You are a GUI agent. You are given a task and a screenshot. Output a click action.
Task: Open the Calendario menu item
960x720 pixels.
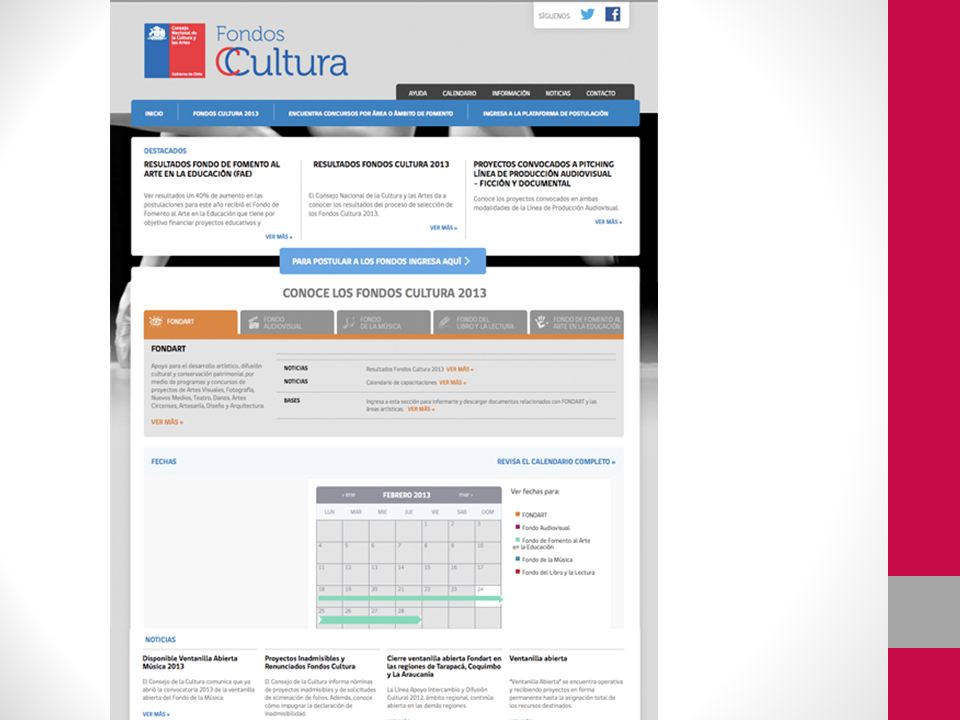pyautogui.click(x=459, y=93)
